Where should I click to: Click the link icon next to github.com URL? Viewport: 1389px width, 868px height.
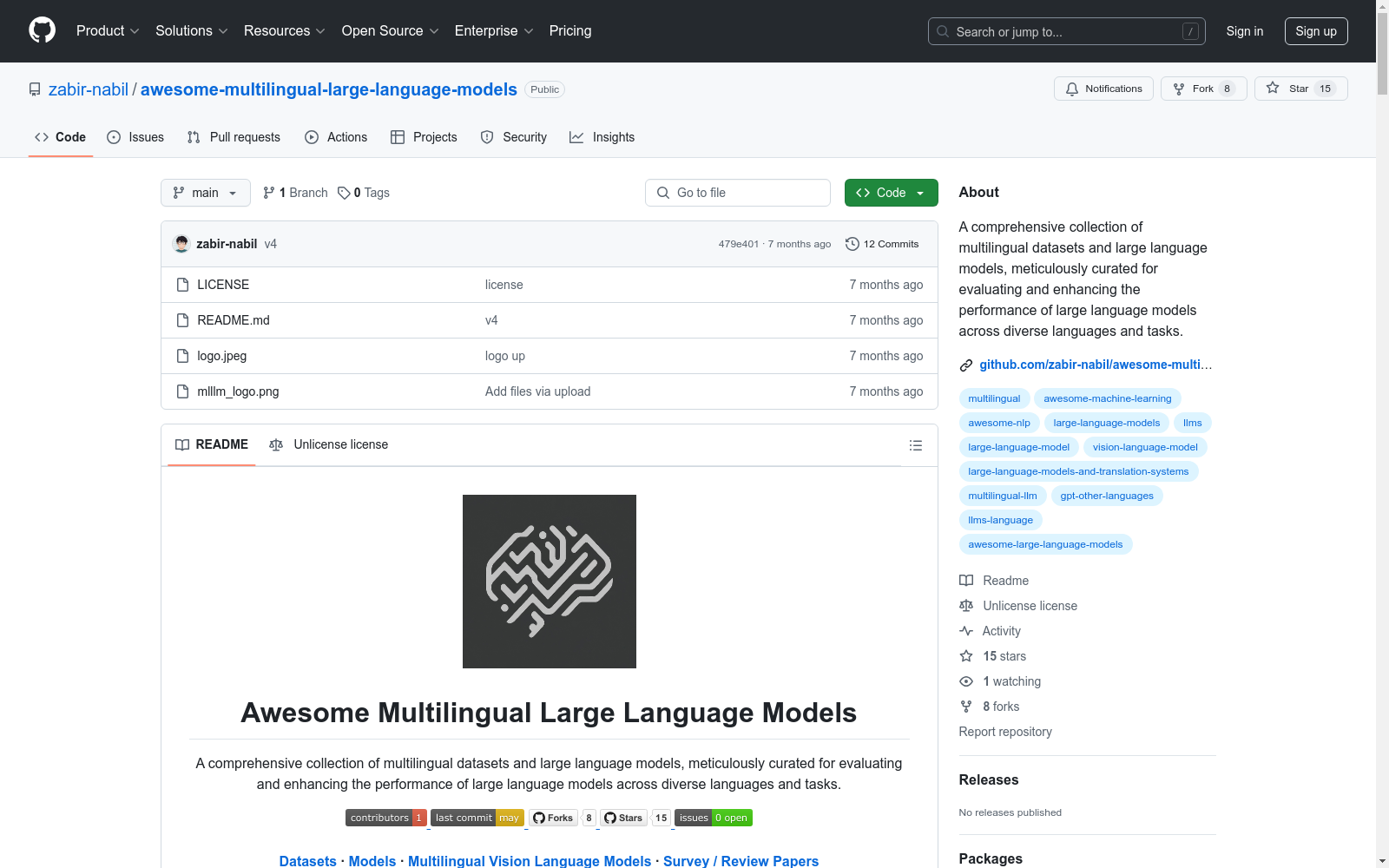965,365
